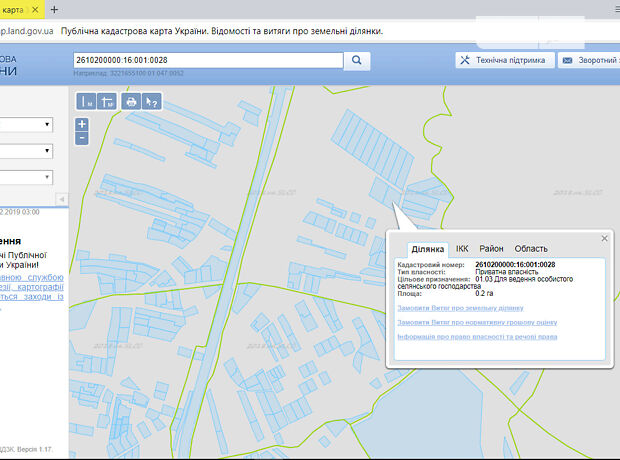
Task: Open a new browser tab
Action: pyautogui.click(x=54, y=9)
